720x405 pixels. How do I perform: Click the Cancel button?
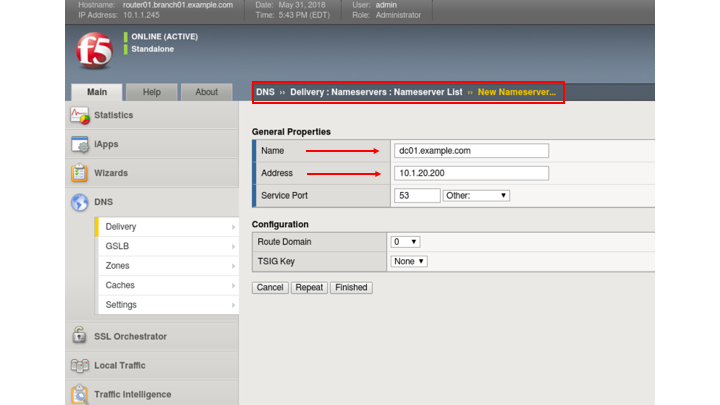pyautogui.click(x=270, y=287)
